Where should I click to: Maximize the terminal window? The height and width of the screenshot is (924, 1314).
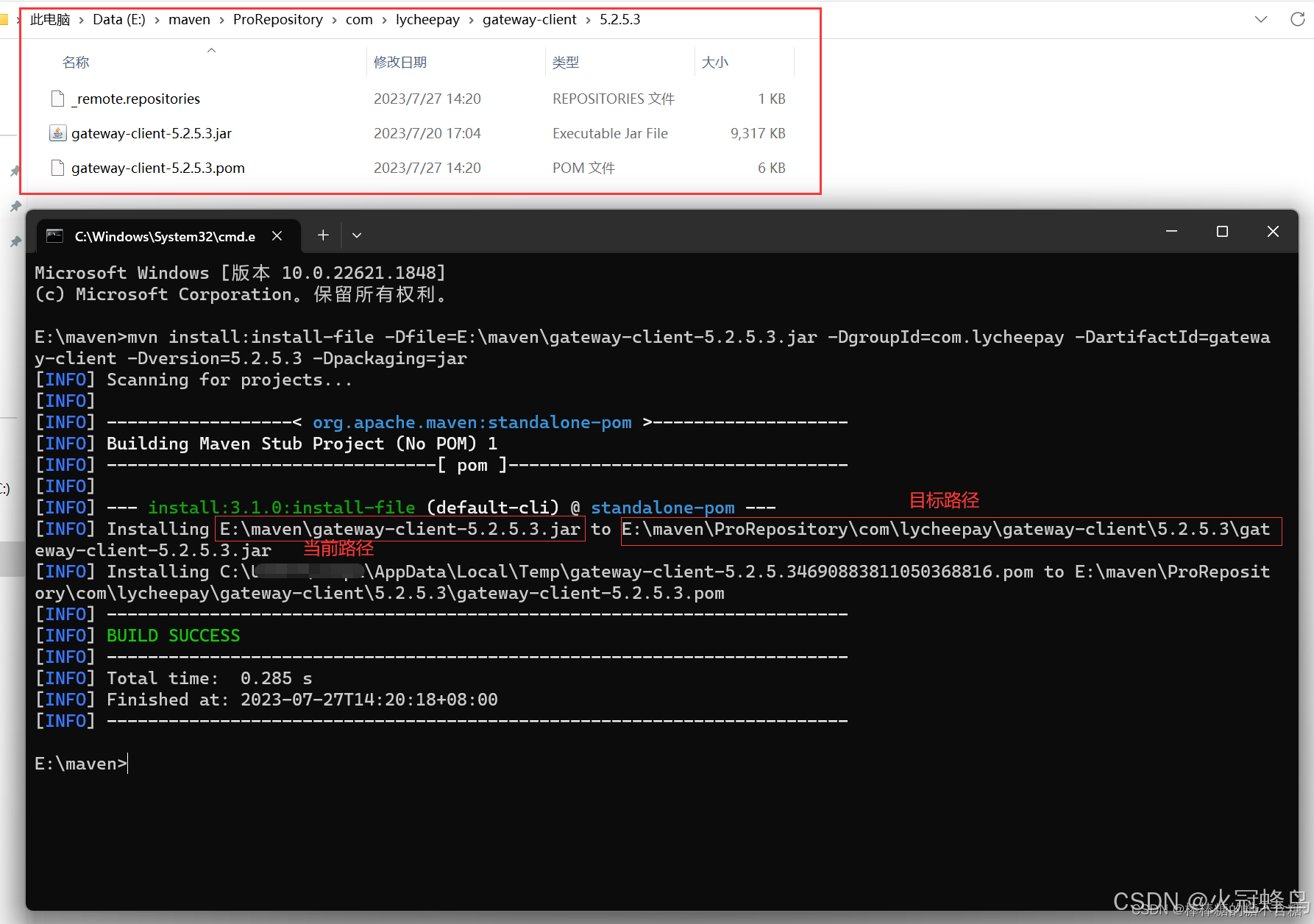pyautogui.click(x=1222, y=231)
